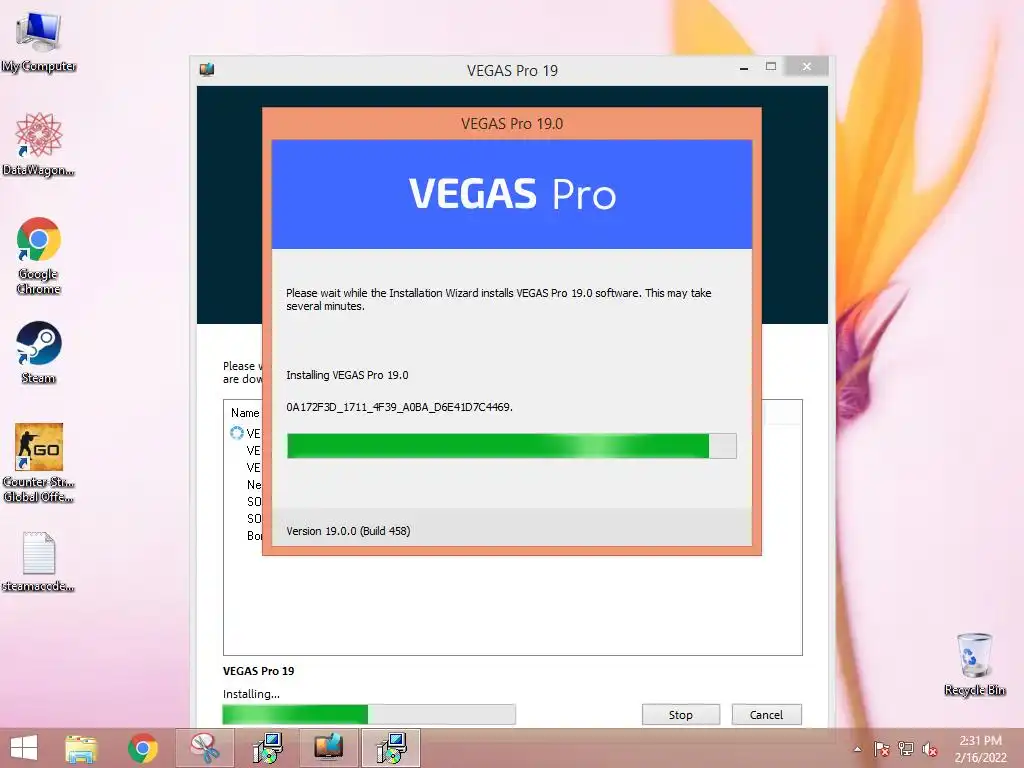Click the lower Installing progress bar
The width and height of the screenshot is (1024, 768).
tap(369, 714)
